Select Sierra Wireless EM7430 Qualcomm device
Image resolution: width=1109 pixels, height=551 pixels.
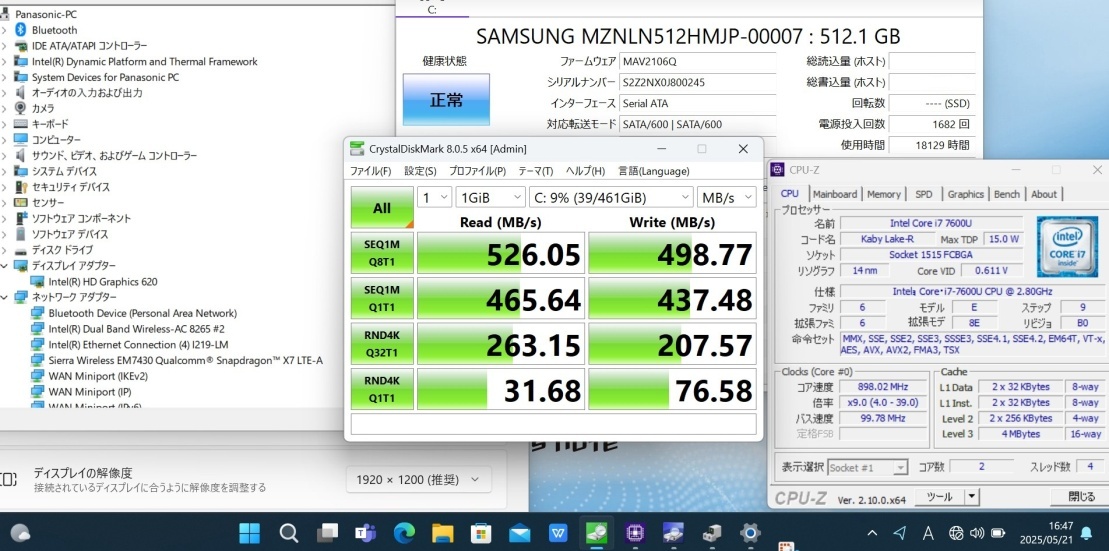pos(185,360)
